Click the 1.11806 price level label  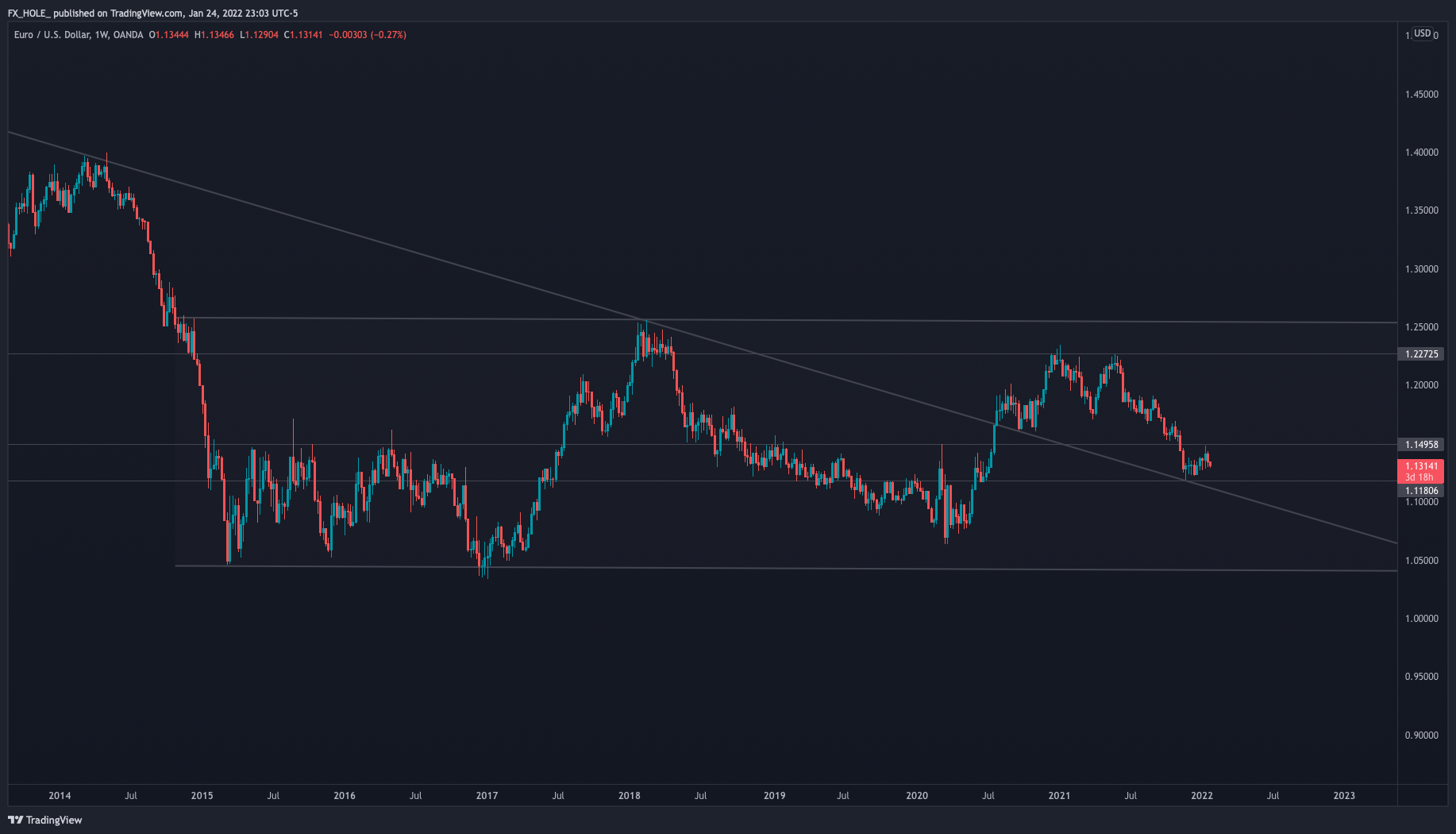click(1421, 491)
